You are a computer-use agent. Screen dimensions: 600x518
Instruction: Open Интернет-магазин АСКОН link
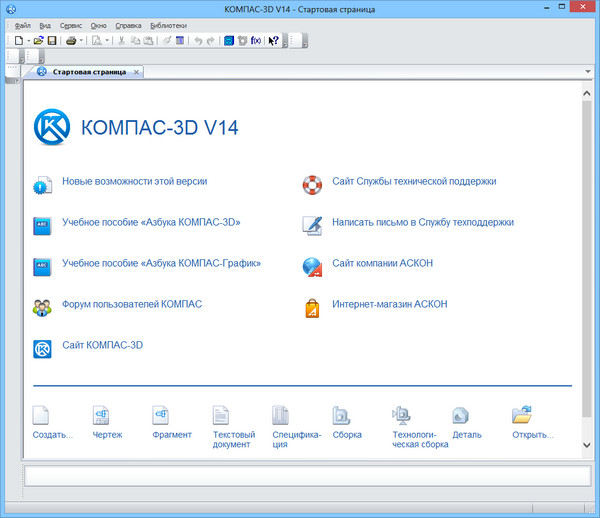(x=390, y=304)
